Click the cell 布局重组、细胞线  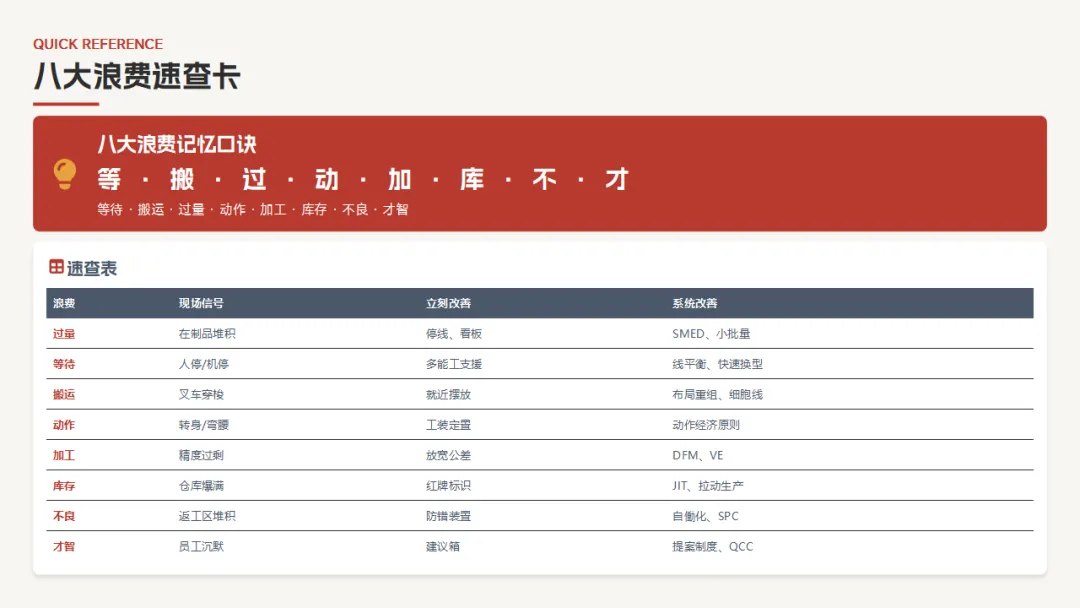(x=718, y=395)
